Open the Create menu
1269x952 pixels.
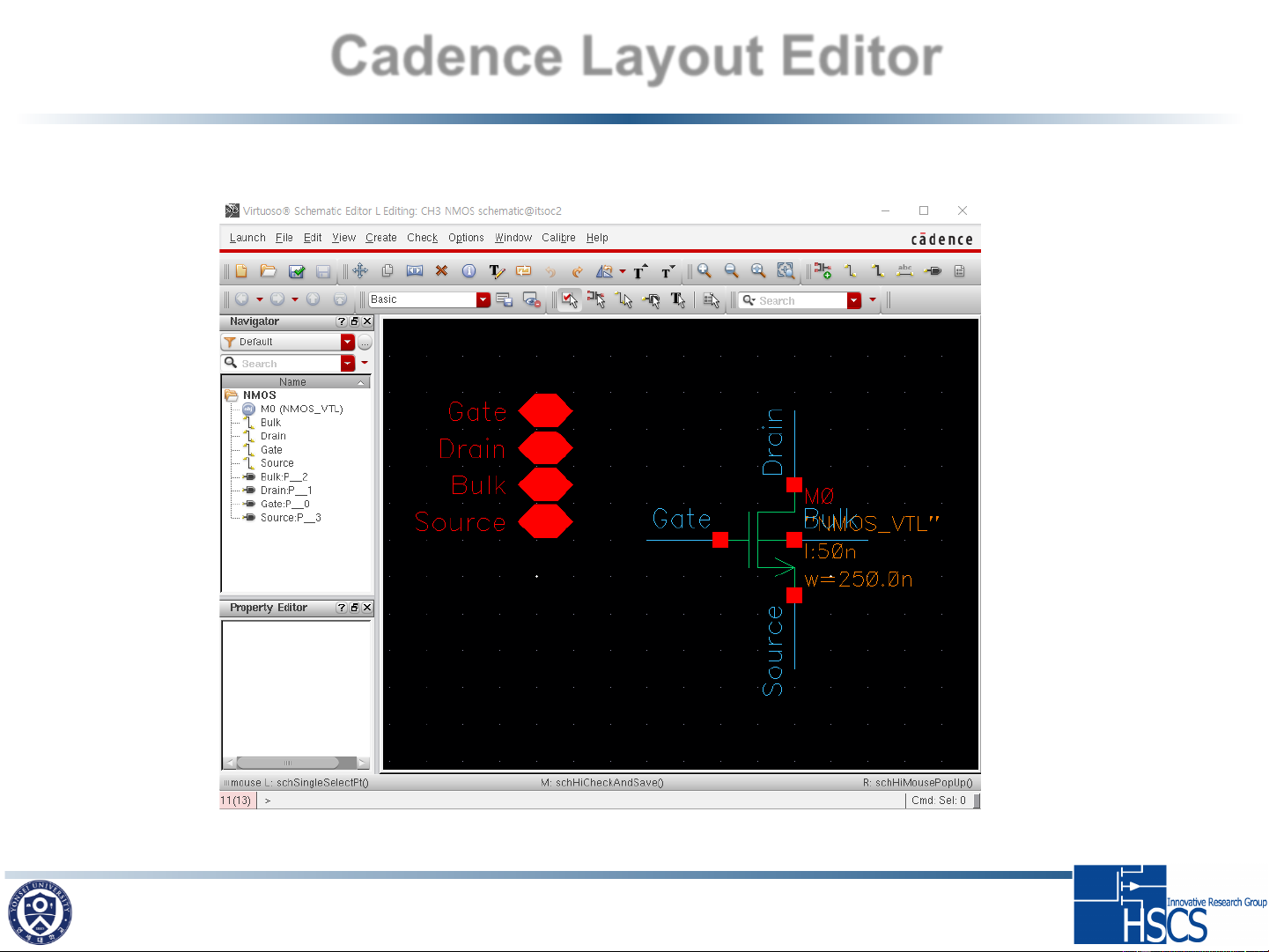click(380, 238)
